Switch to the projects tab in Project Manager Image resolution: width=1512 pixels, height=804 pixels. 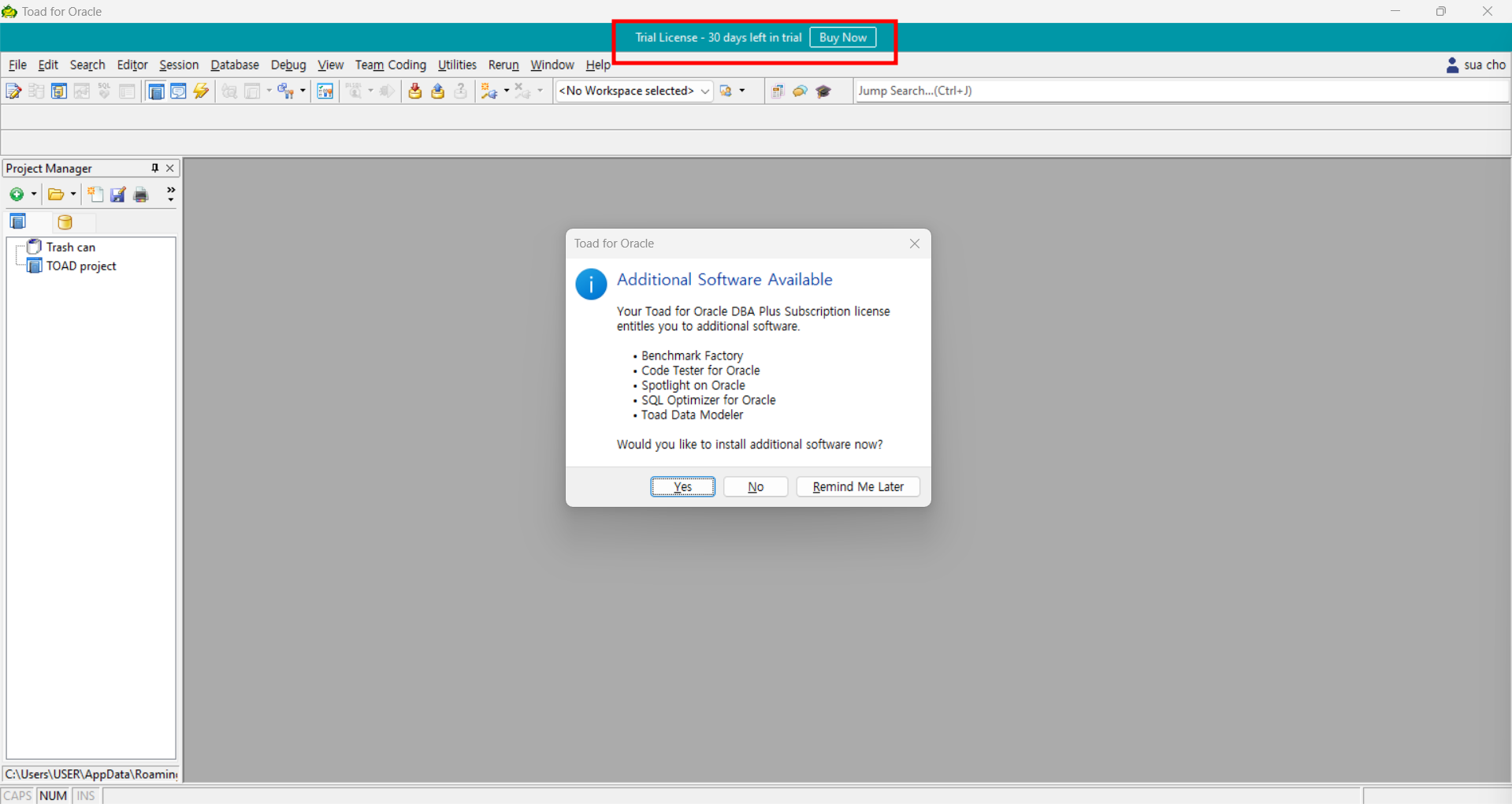18,221
